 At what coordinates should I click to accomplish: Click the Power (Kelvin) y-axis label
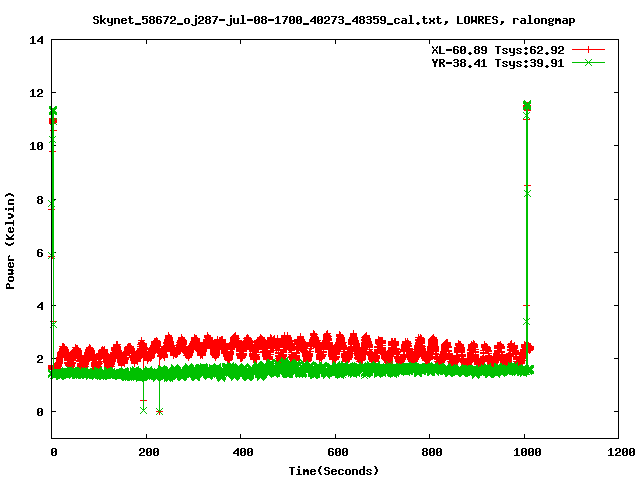(10, 241)
